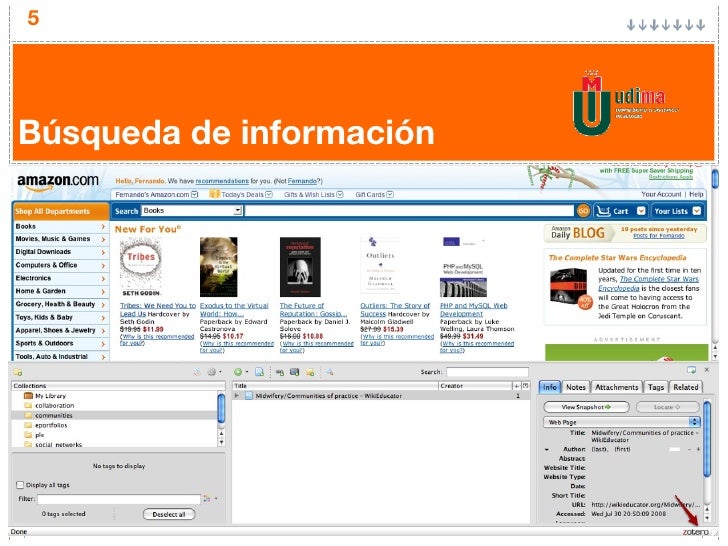The height and width of the screenshot is (546, 728).
Task: Open the Web Page item type dropdown
Action: [621, 422]
